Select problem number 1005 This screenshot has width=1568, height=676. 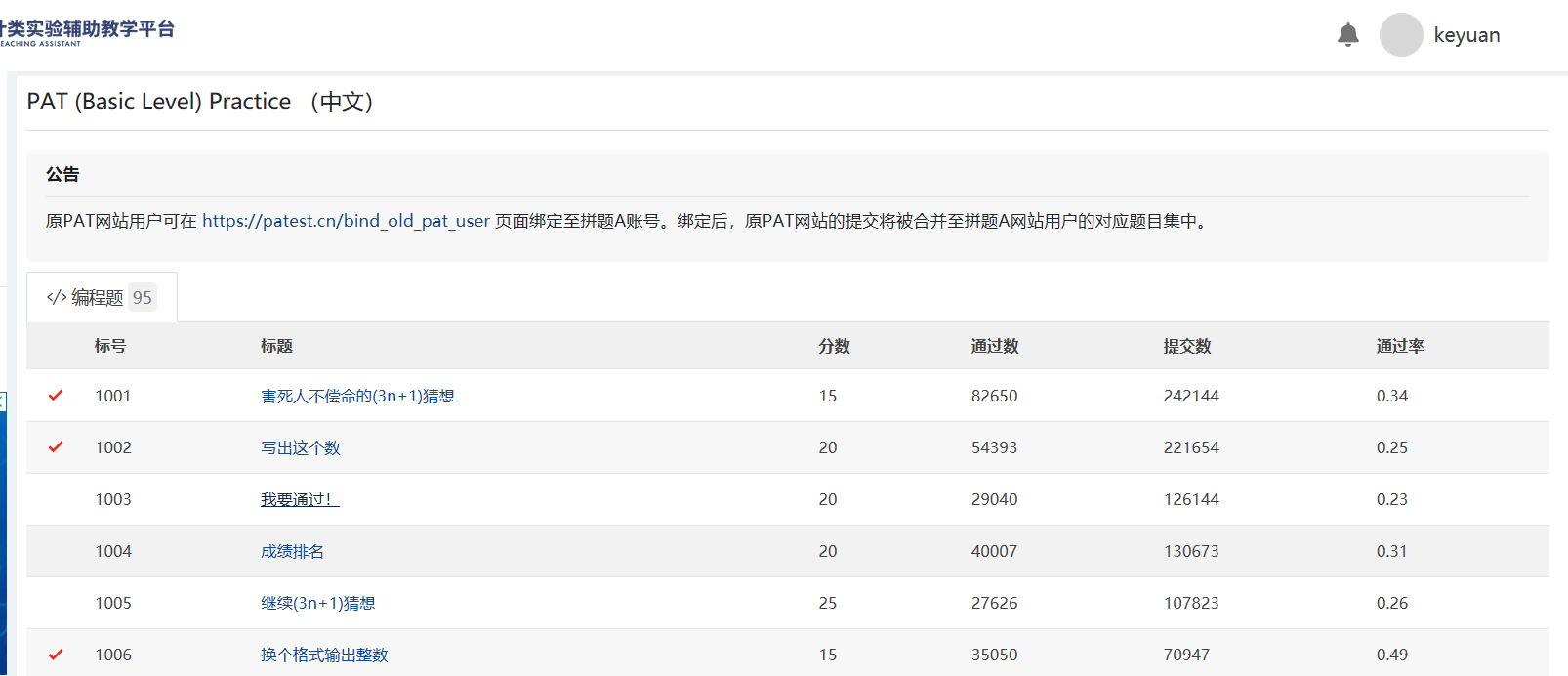(x=113, y=603)
